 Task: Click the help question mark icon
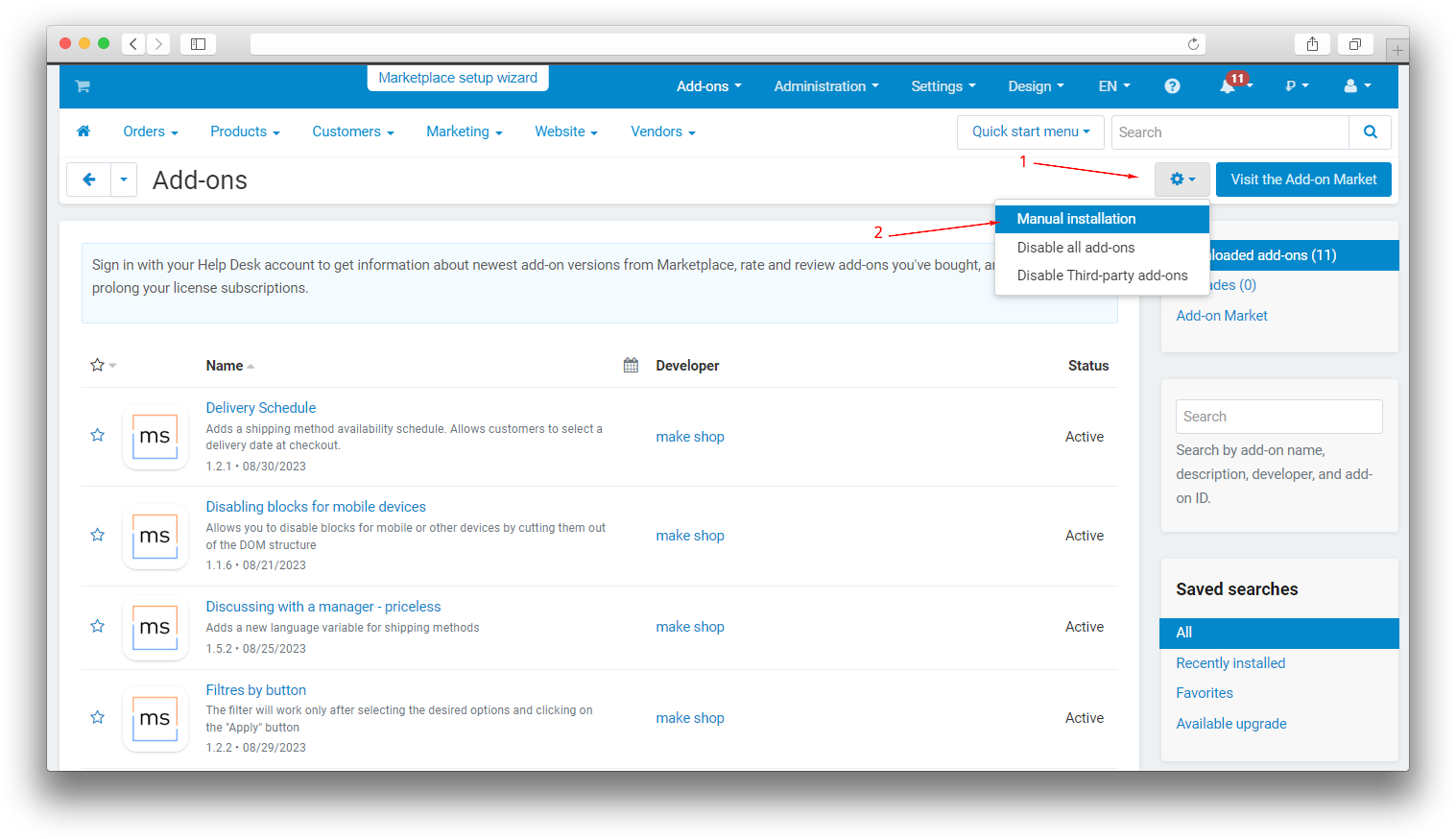tap(1172, 86)
